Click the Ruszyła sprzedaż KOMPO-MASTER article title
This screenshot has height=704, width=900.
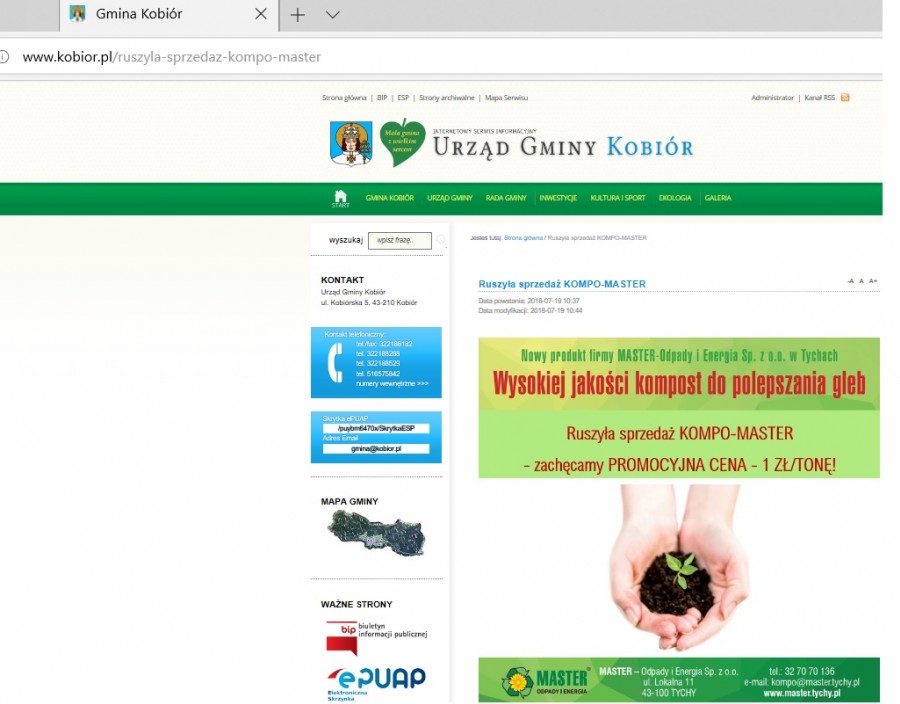pos(562,284)
